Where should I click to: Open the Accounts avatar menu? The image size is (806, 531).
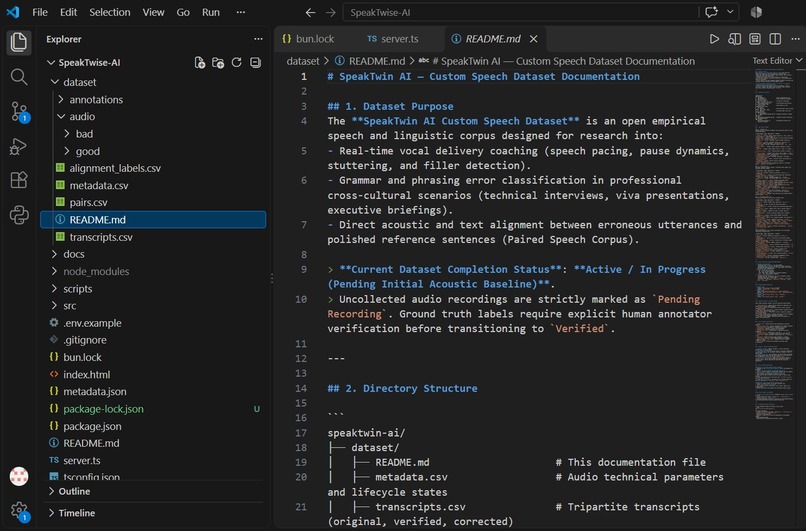tap(19, 477)
